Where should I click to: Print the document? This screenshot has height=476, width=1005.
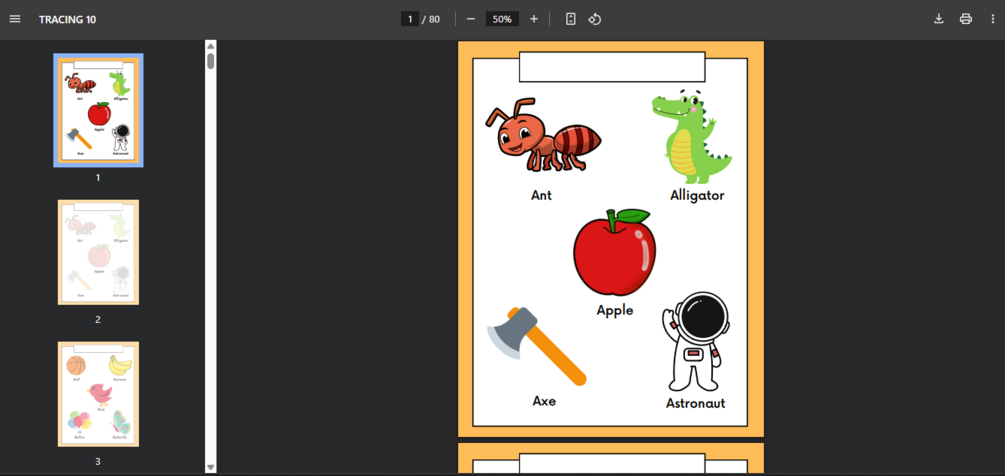966,19
